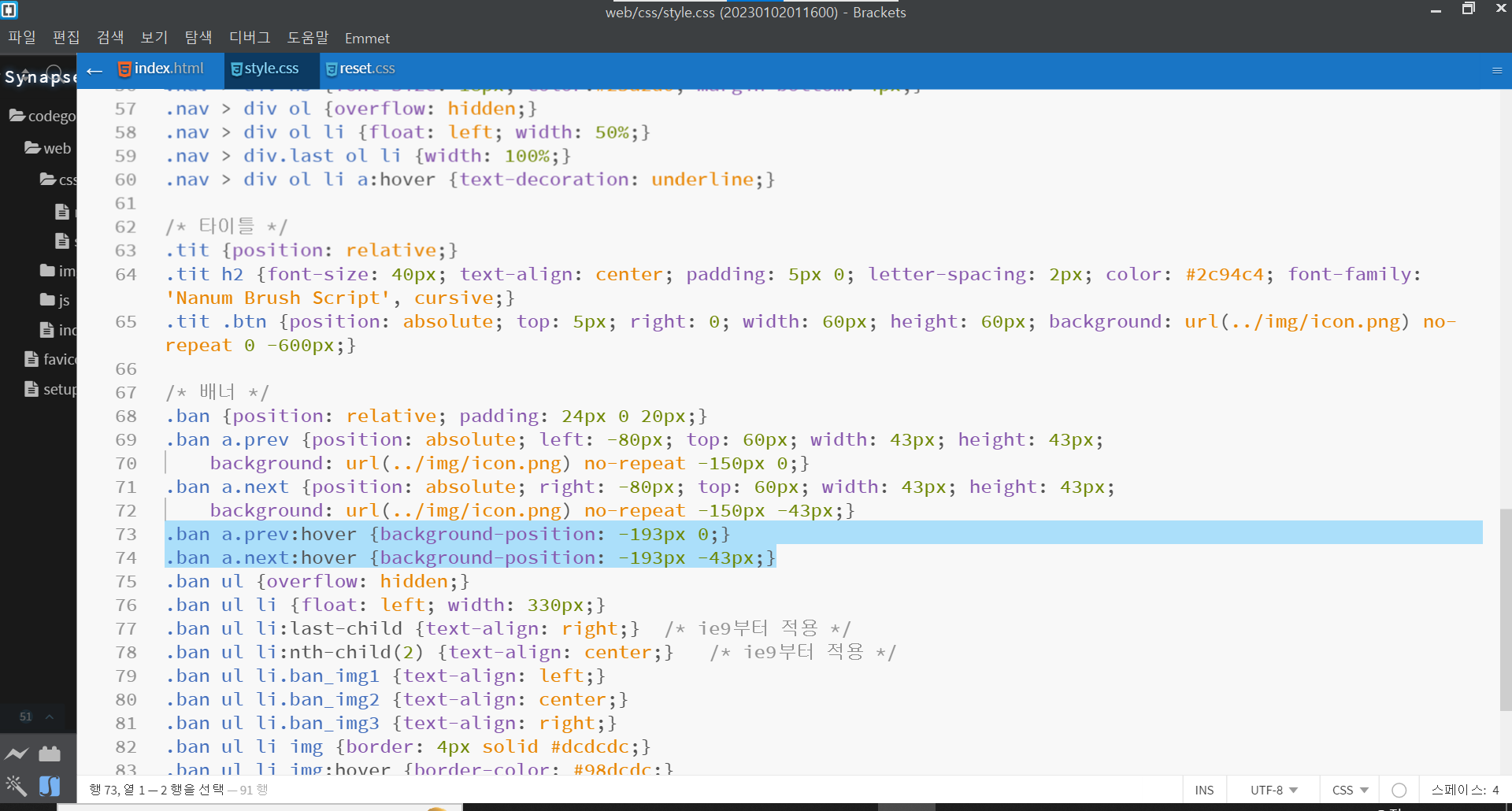Collapse the codego folder
Screen dimensions: 1512x811
pyautogui.click(x=43, y=116)
